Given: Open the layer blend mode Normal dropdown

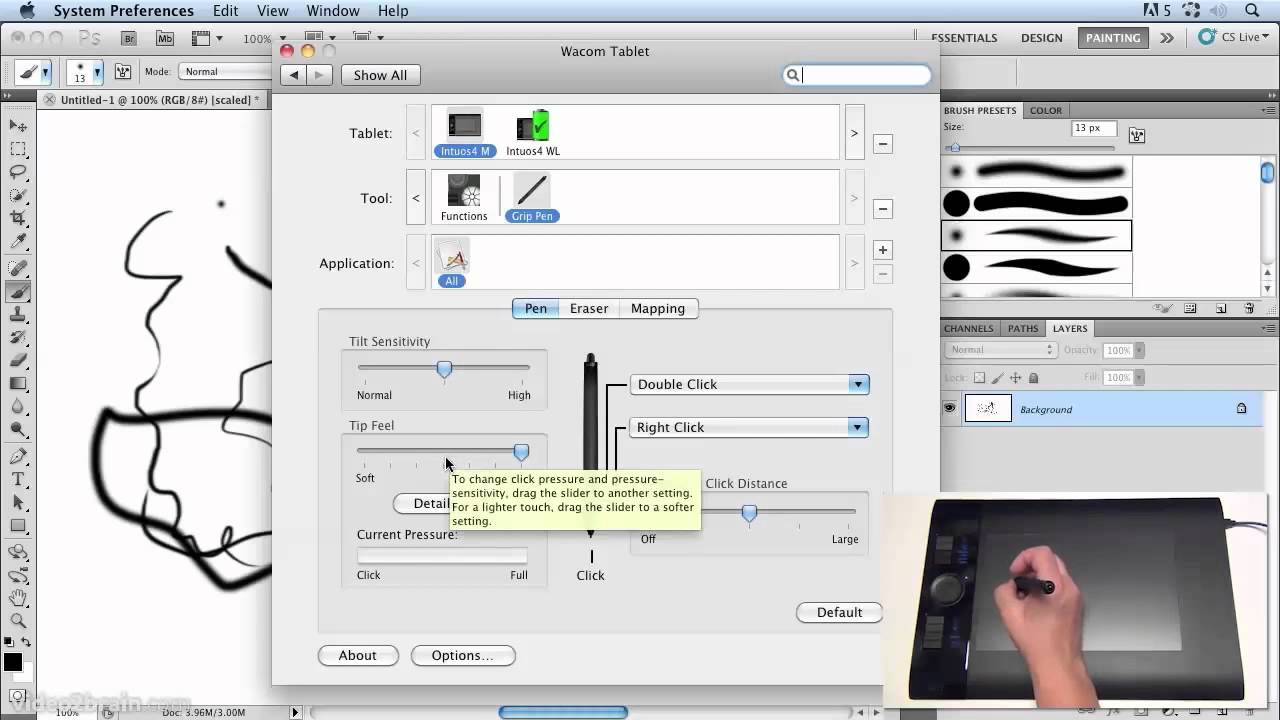Looking at the screenshot, I should 1000,350.
